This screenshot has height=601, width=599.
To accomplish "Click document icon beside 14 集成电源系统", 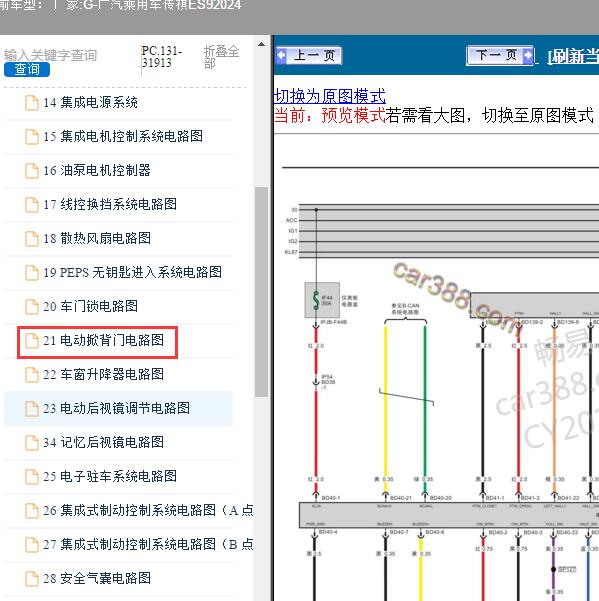I will (x=32, y=103).
